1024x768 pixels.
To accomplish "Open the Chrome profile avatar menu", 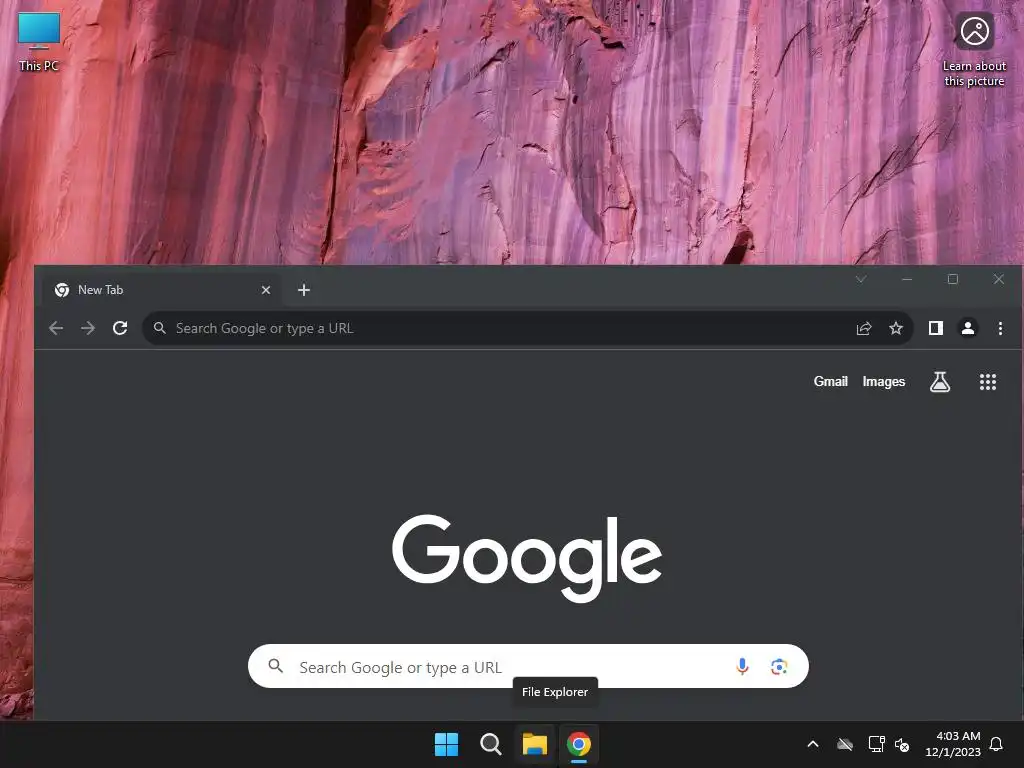I will point(968,328).
